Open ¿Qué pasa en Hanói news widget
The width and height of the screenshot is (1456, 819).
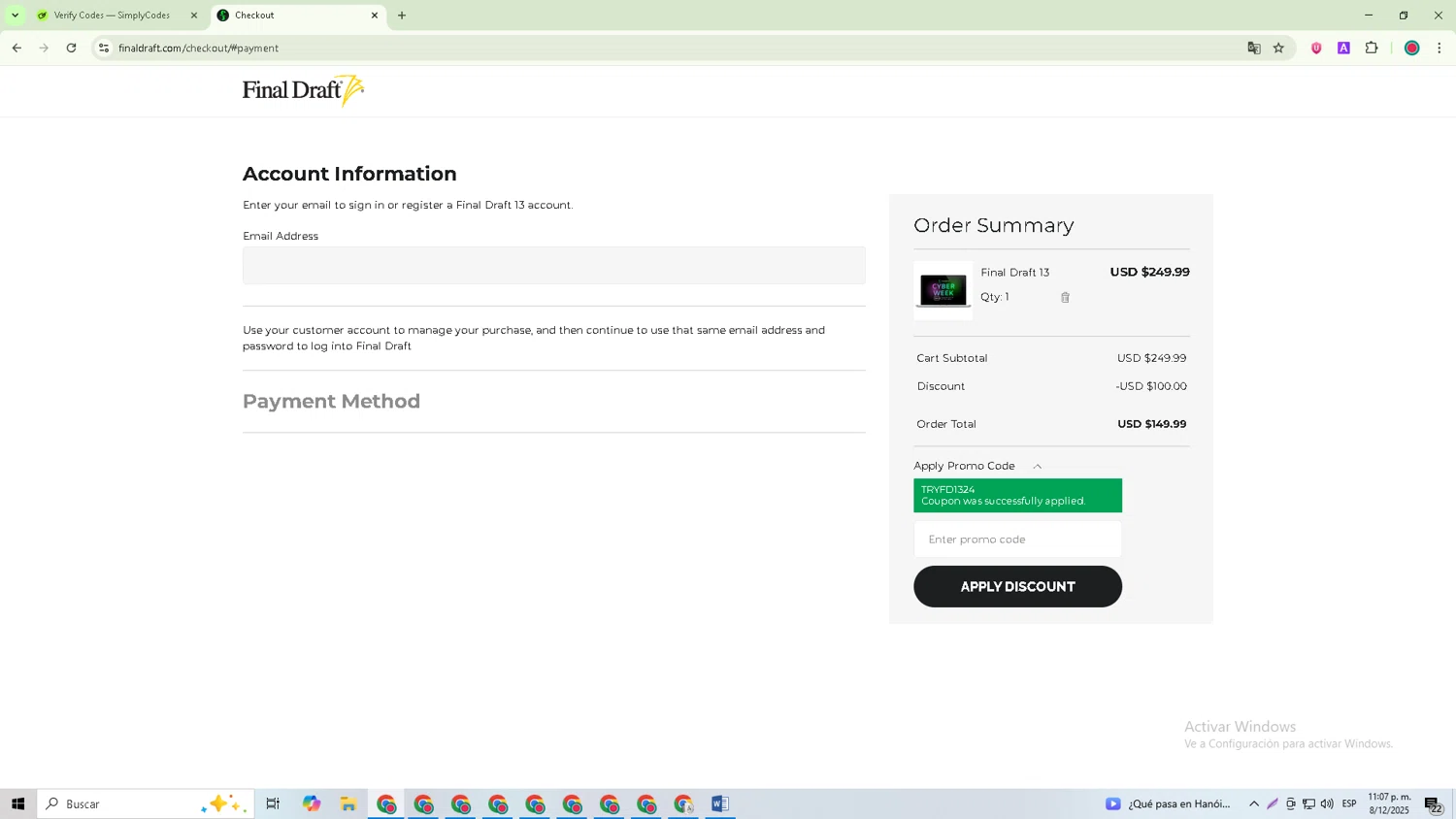coord(1168,803)
